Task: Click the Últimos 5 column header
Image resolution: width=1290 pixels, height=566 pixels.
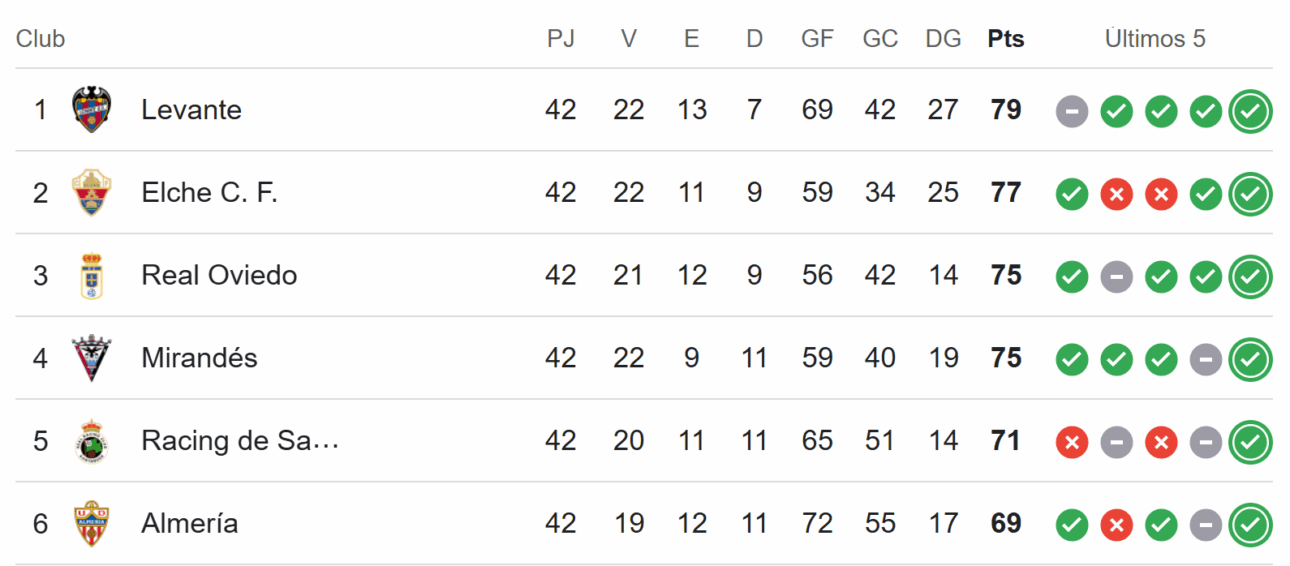Action: tap(1155, 39)
